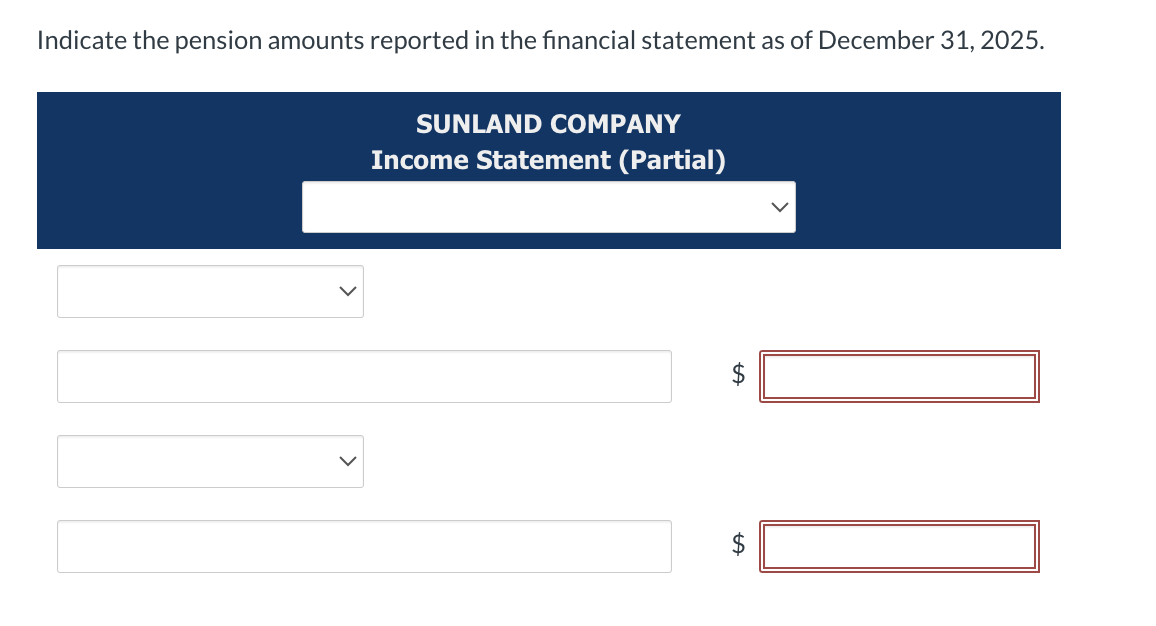Click the dark blue statement header banner
The image size is (1156, 626).
click(180, 170)
